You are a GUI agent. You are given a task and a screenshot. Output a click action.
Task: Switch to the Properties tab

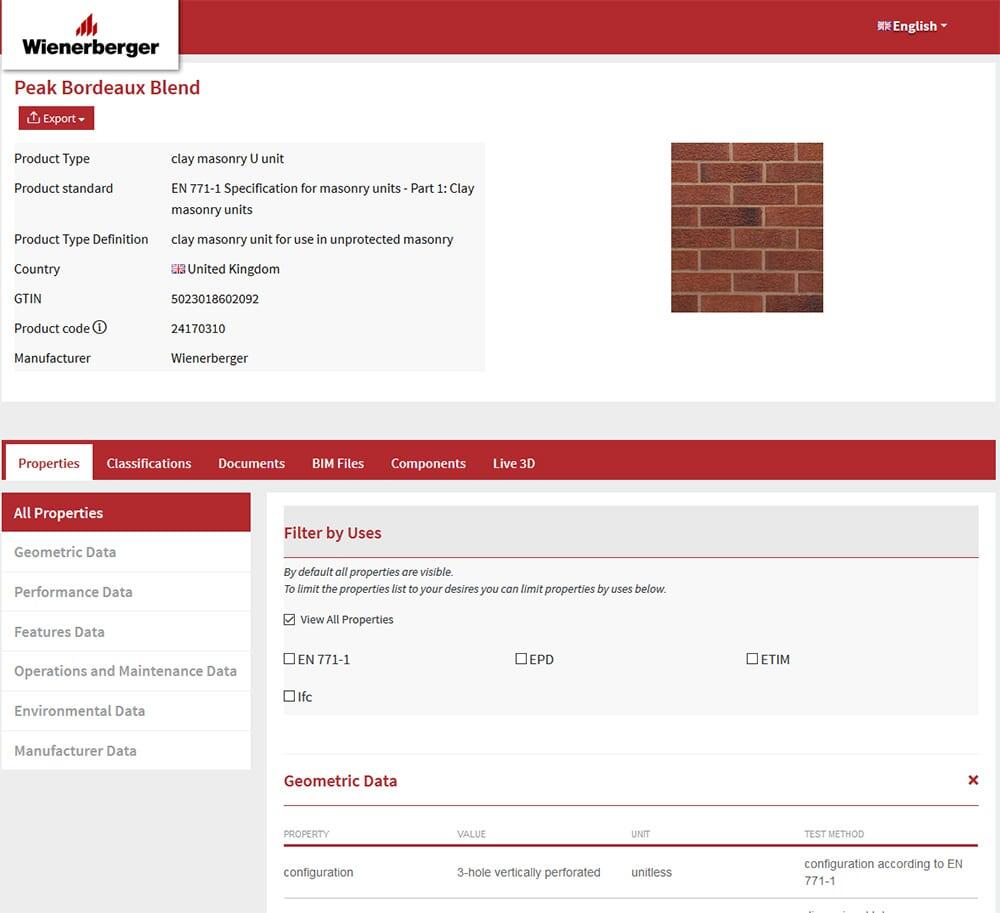49,462
